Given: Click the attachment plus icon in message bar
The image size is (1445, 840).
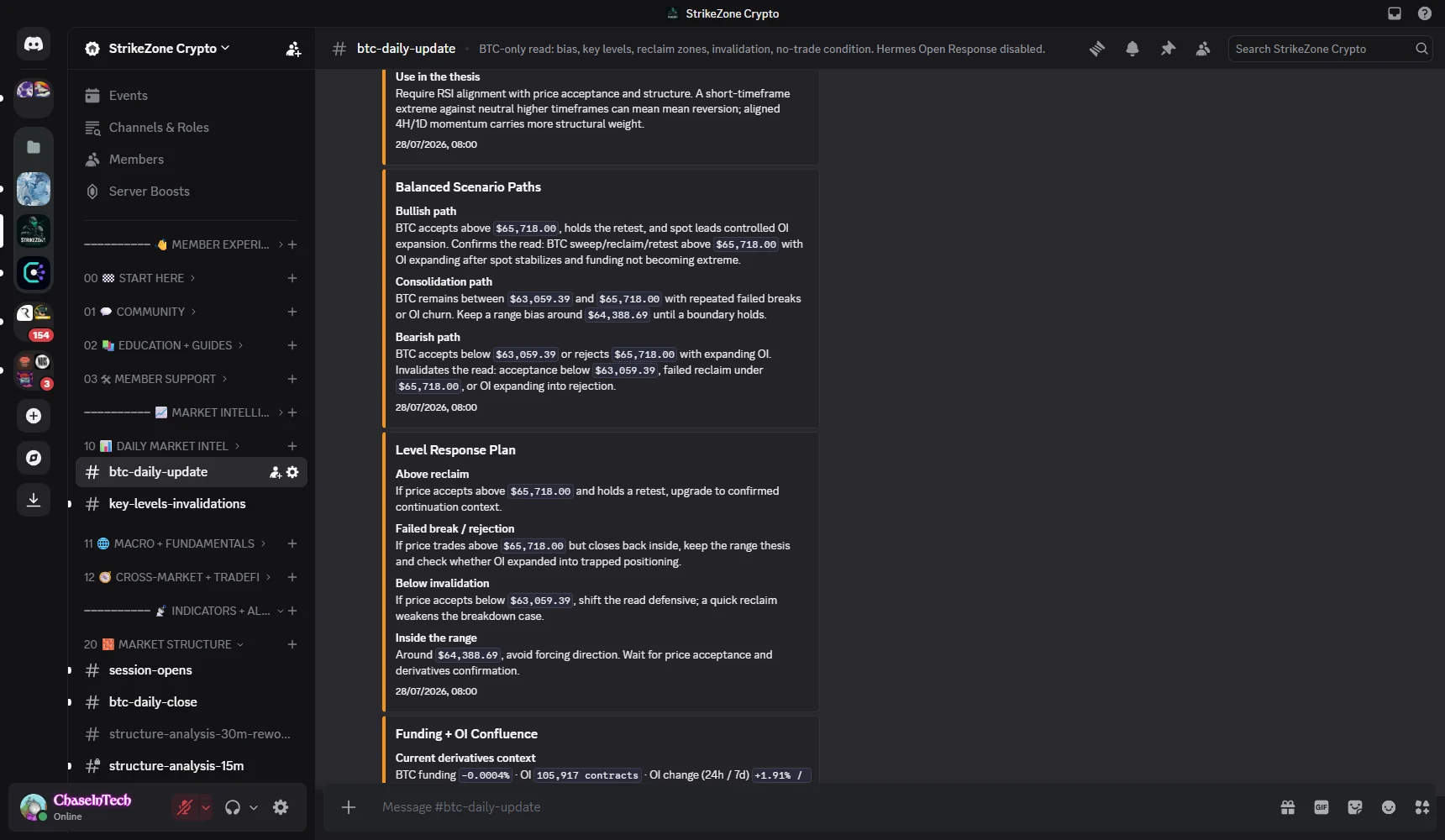Looking at the screenshot, I should pos(349,807).
